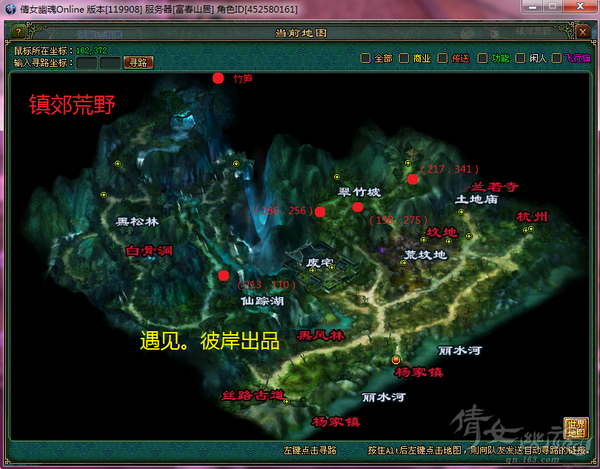Click the orange location marker above 杨家镇

click(x=396, y=360)
